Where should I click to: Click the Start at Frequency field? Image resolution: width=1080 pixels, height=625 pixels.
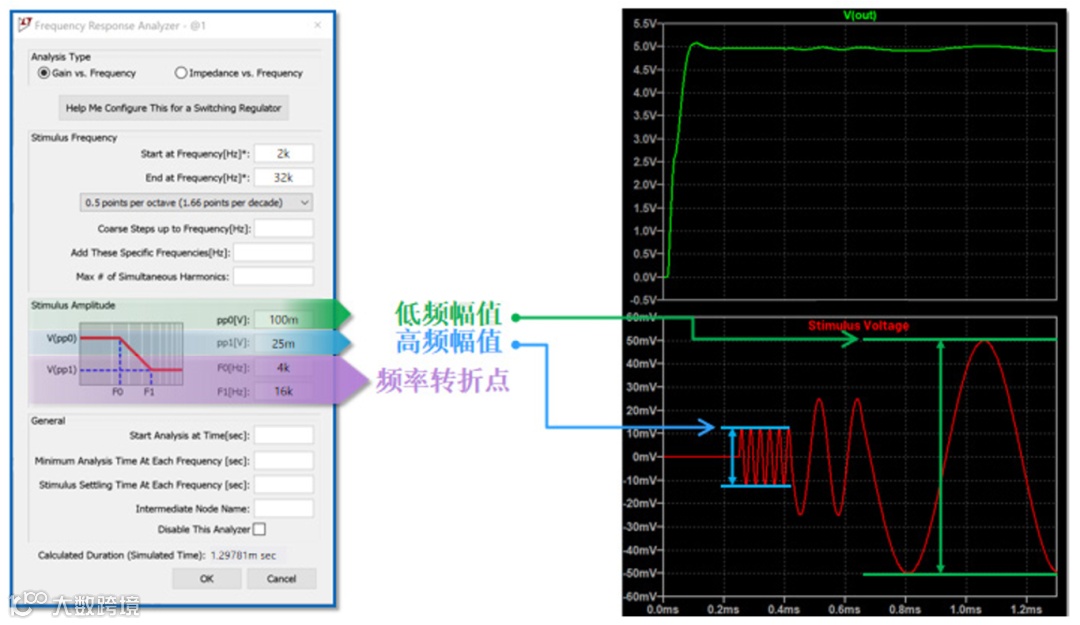pyautogui.click(x=284, y=154)
